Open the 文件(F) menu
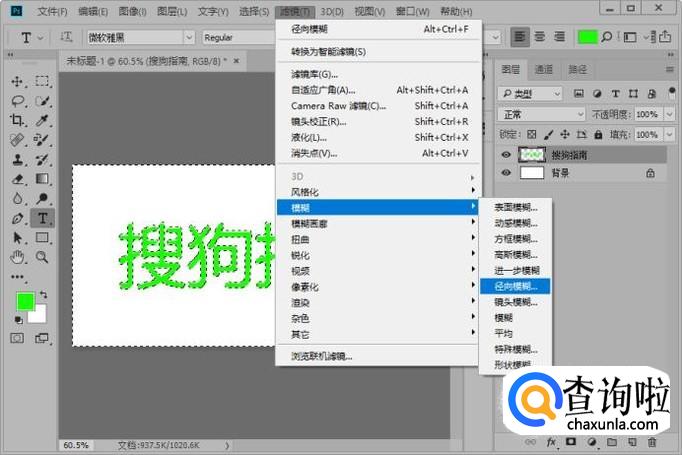Viewport: 682px width, 455px height. [x=52, y=11]
